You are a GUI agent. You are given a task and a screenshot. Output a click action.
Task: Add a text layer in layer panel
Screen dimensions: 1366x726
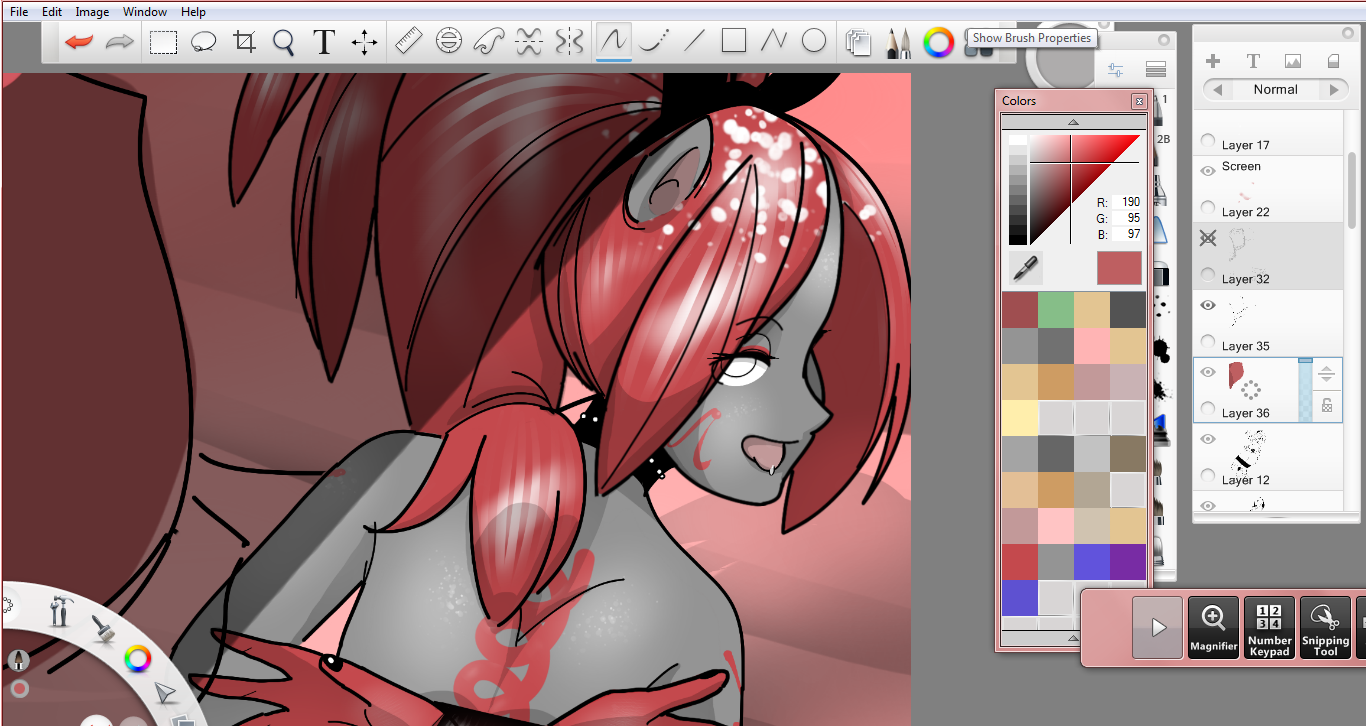click(x=1253, y=61)
